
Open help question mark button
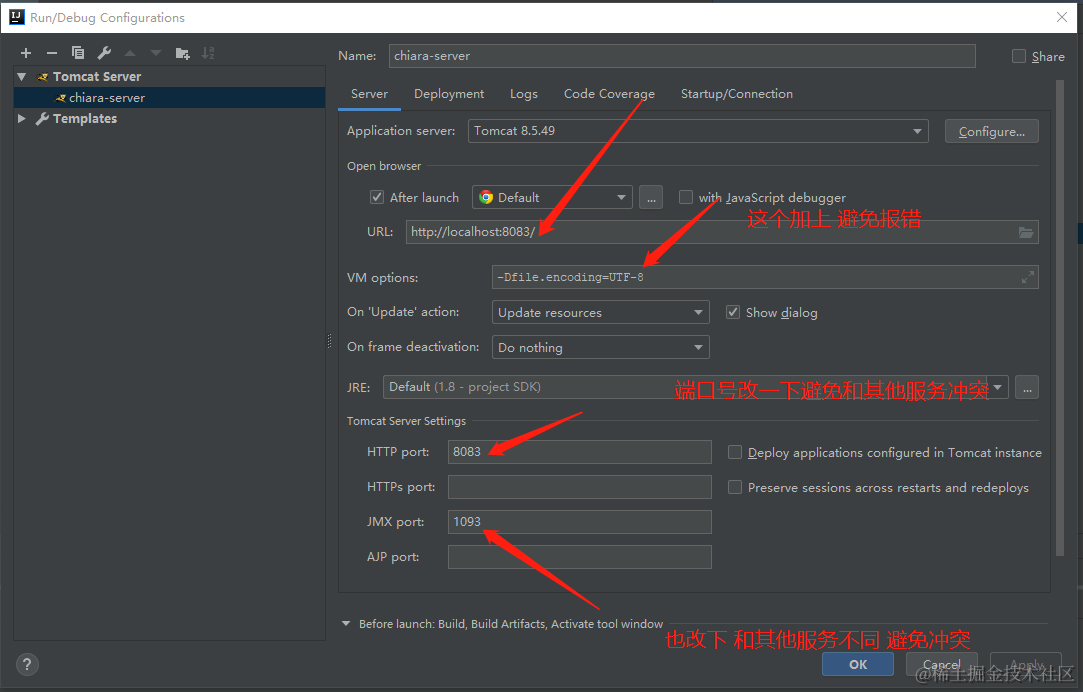(26, 664)
